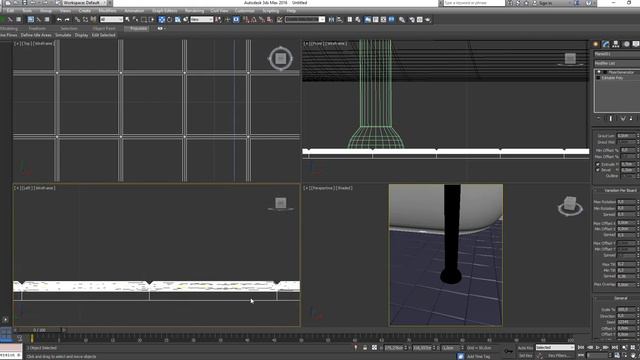Open the selection filter dropdown
The width and height of the screenshot is (640, 360).
(x=111, y=20)
